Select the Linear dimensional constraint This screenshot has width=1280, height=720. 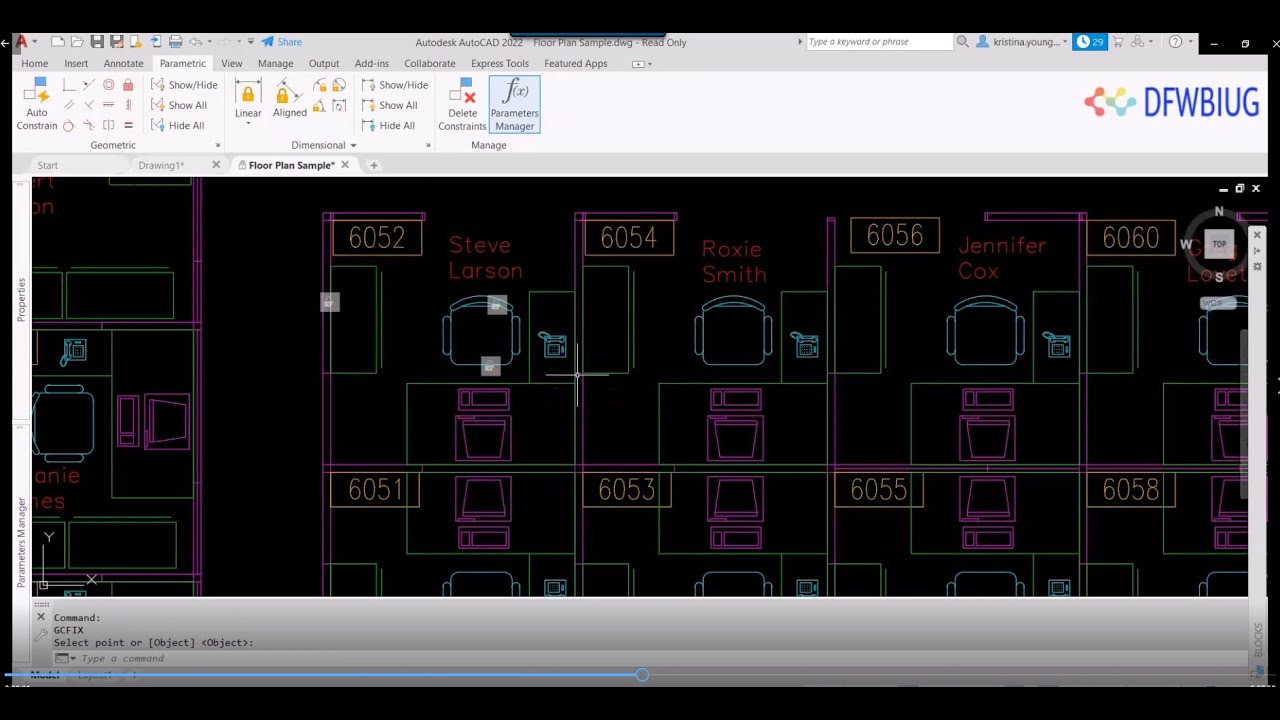point(248,99)
